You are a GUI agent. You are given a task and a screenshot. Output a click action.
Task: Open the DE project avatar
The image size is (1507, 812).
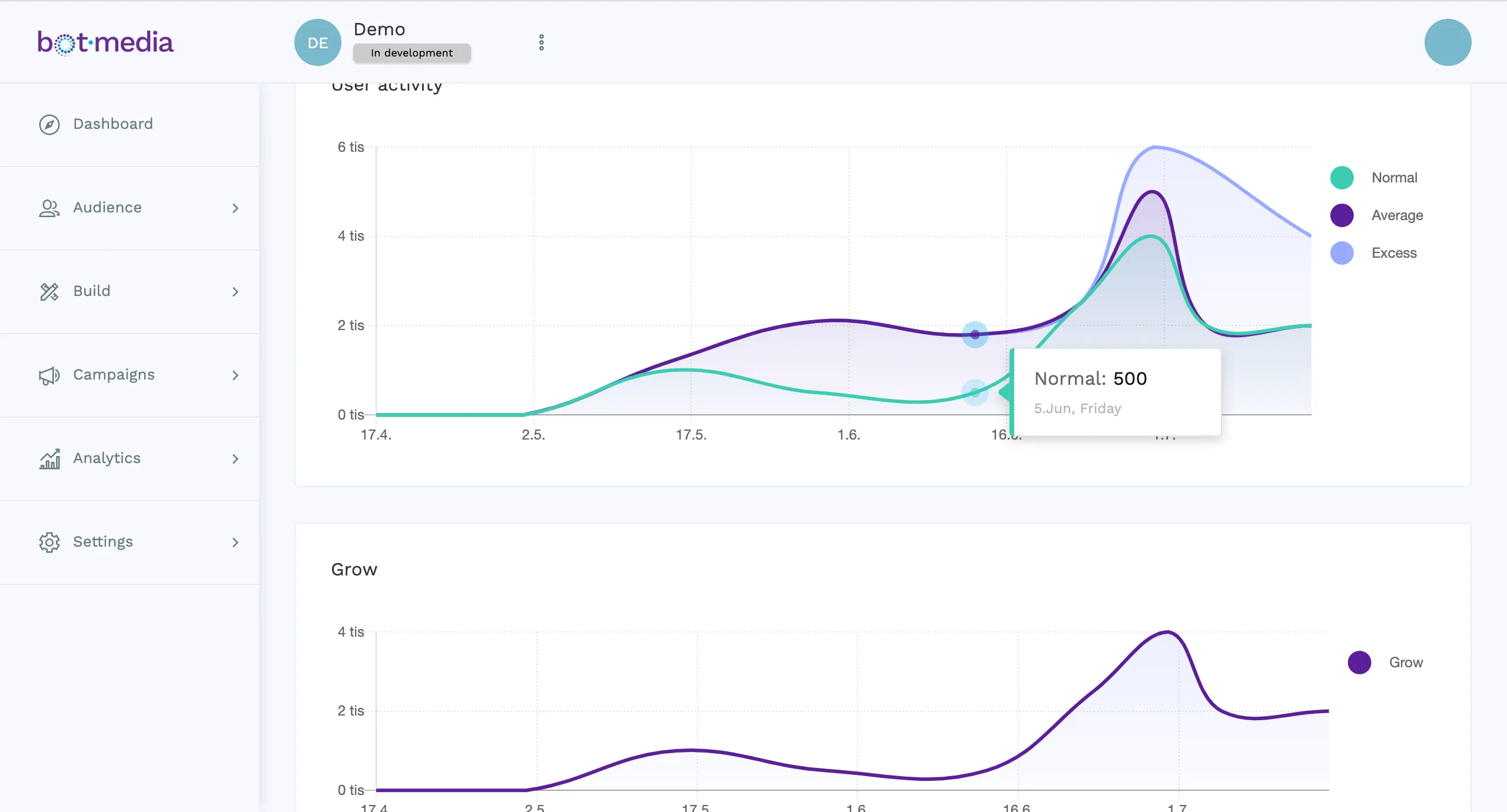tap(318, 42)
